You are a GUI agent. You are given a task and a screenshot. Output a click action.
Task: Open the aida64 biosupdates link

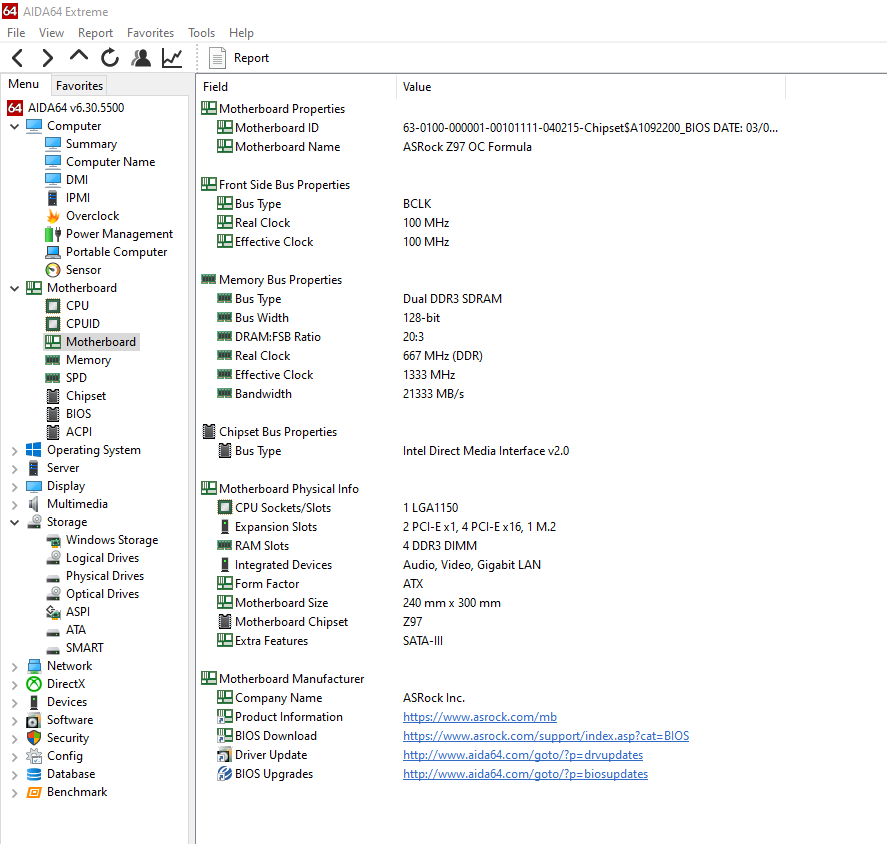pyautogui.click(x=526, y=774)
